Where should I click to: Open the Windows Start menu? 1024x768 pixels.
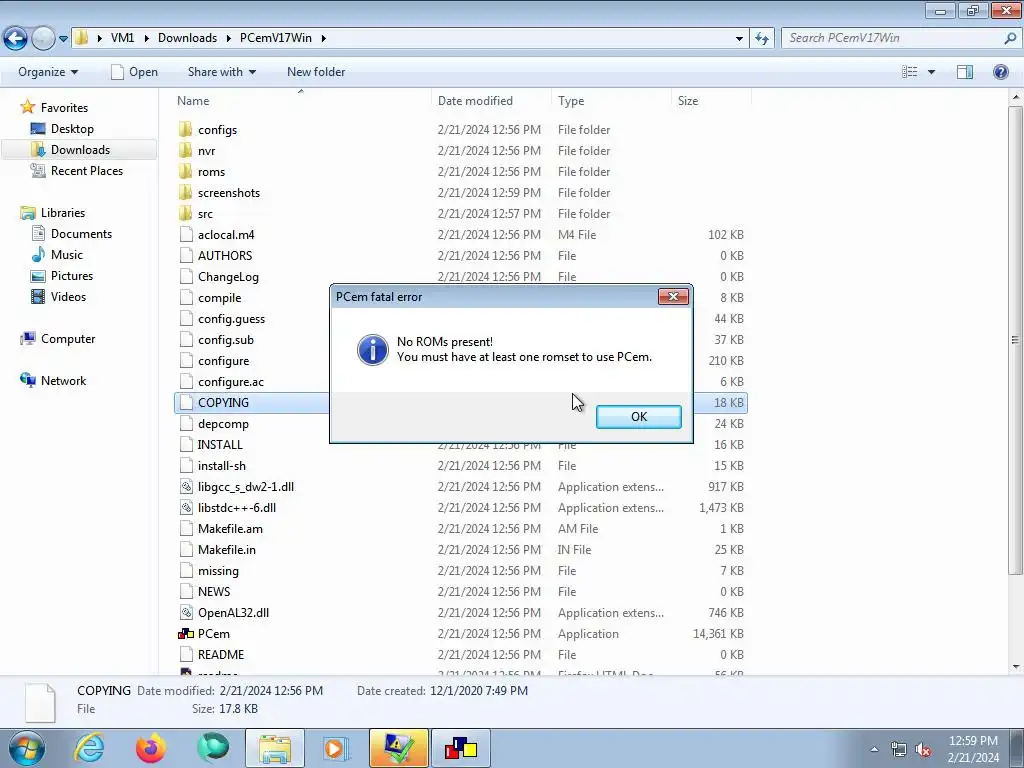tap(25, 748)
